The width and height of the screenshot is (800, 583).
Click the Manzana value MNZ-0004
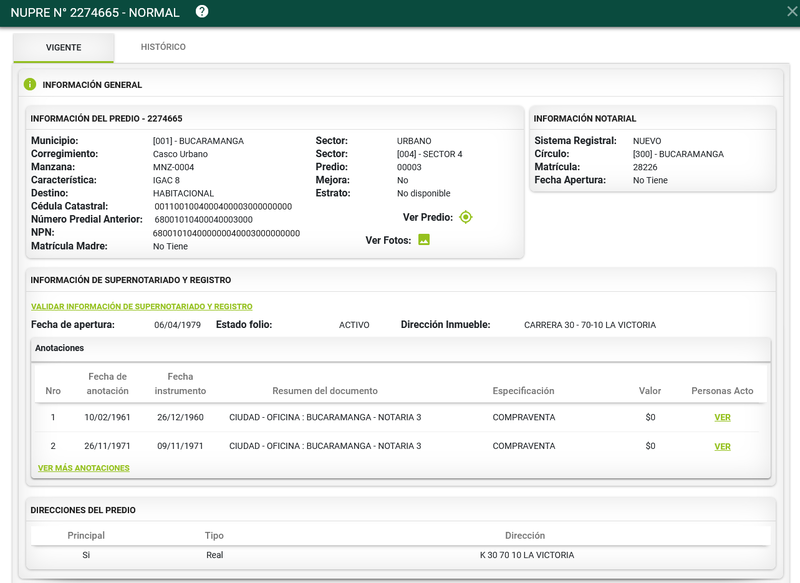pos(173,167)
